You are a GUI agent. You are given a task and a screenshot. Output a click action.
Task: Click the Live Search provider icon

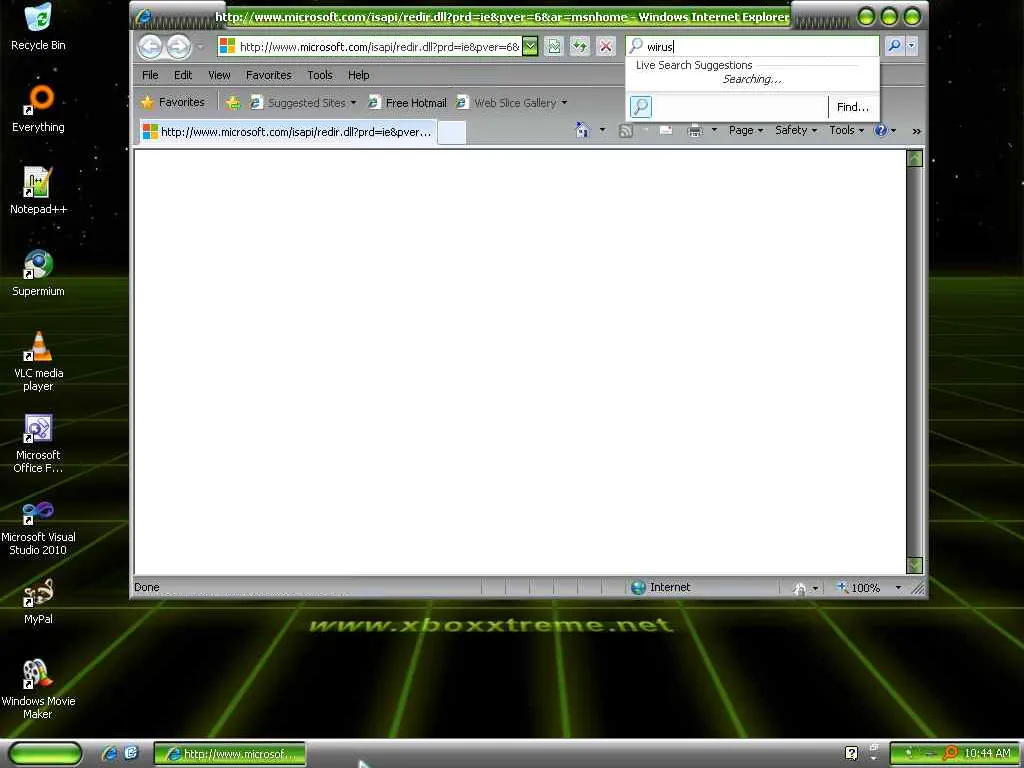pyautogui.click(x=641, y=107)
